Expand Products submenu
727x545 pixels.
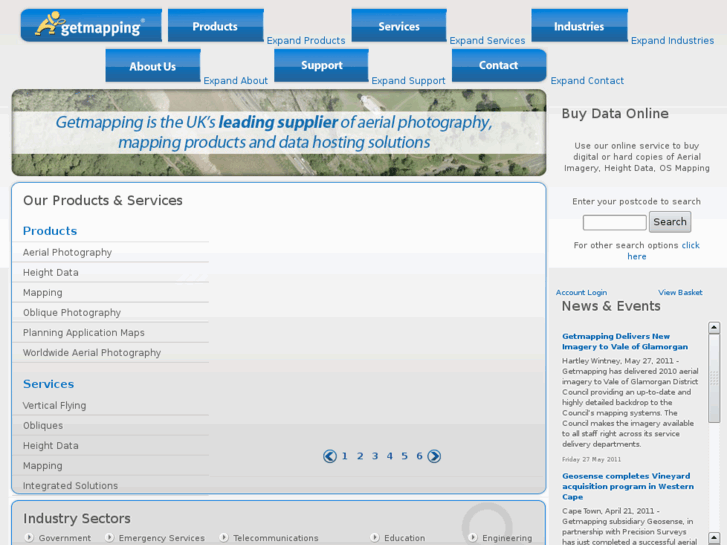point(306,40)
